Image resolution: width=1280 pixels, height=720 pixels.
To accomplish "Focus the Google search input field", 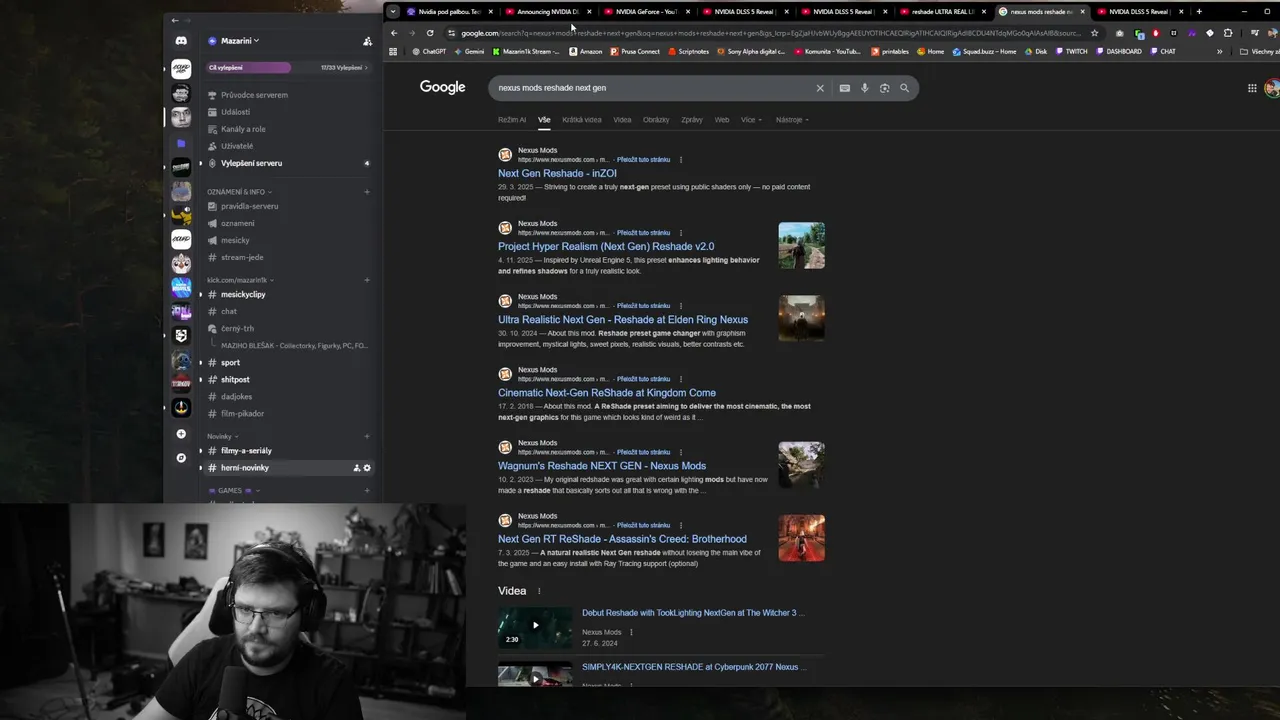I will click(x=650, y=88).
